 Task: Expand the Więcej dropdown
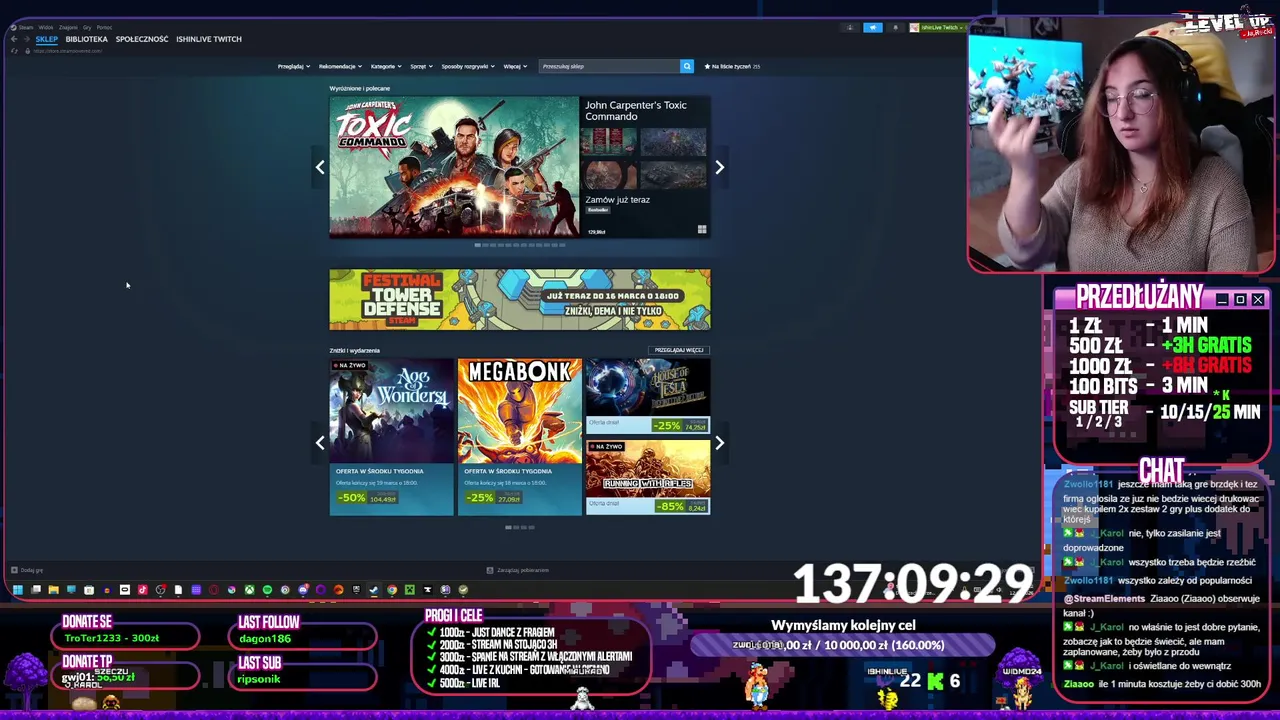[x=515, y=66]
